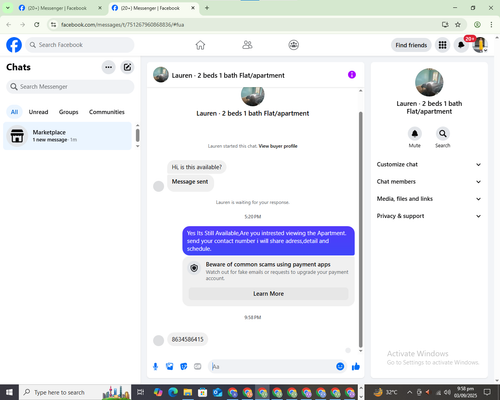The width and height of the screenshot is (500, 400).
Task: Expand Media, files and links section
Action: point(429,199)
